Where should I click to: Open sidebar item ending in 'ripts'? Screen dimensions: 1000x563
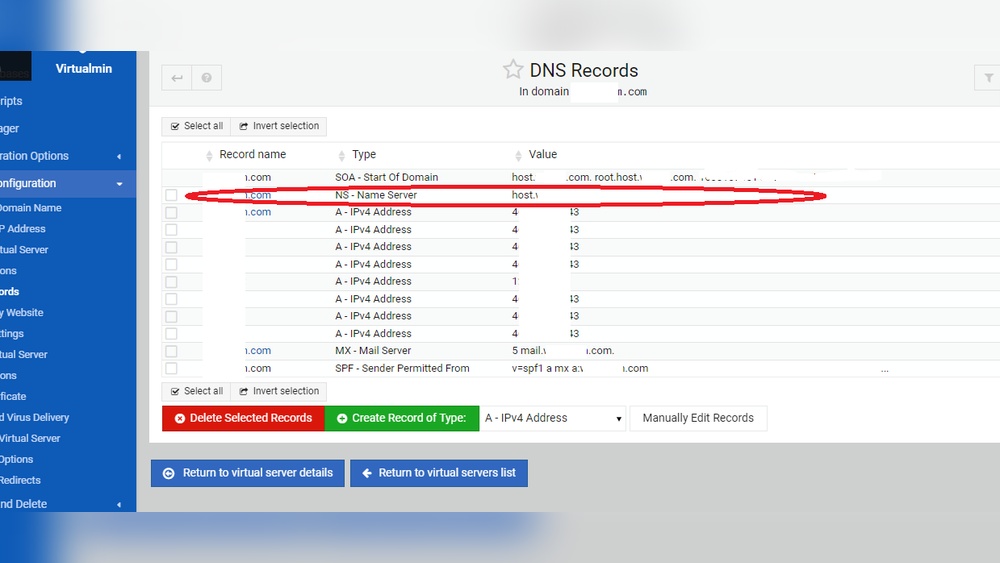tap(11, 101)
